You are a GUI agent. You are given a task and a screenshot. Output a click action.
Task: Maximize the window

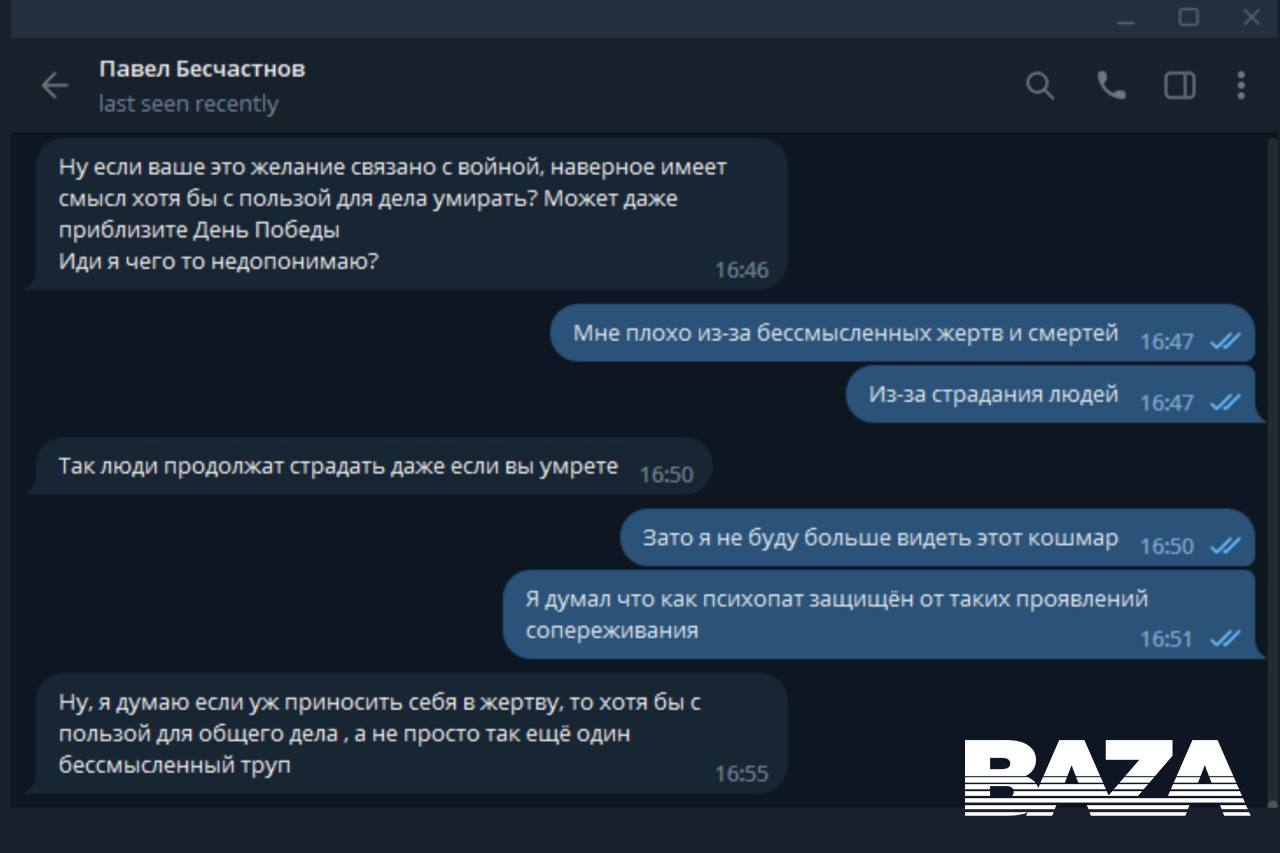click(1188, 17)
